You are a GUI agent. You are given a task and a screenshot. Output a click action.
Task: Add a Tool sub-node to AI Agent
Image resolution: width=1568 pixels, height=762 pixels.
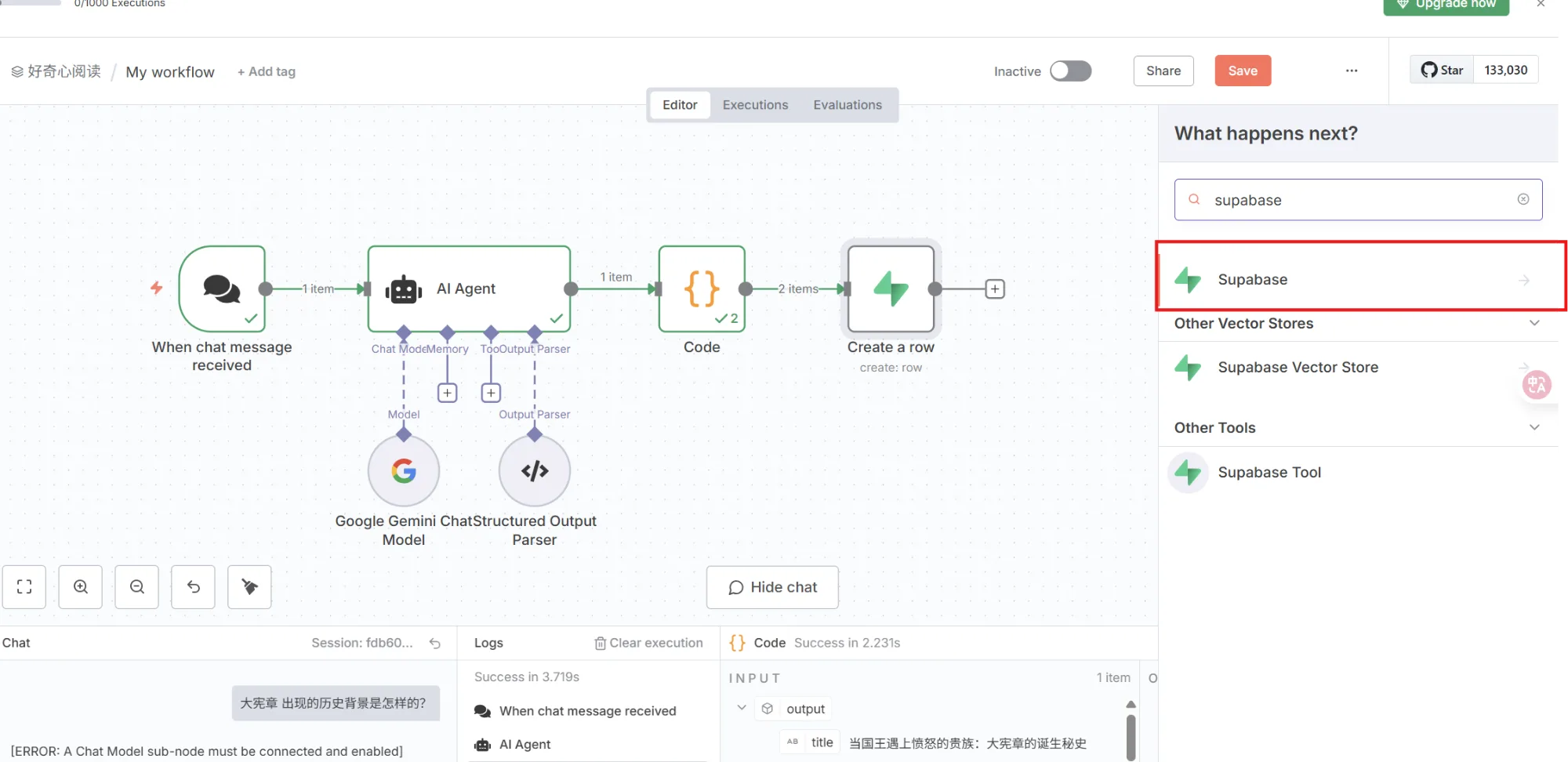(491, 393)
